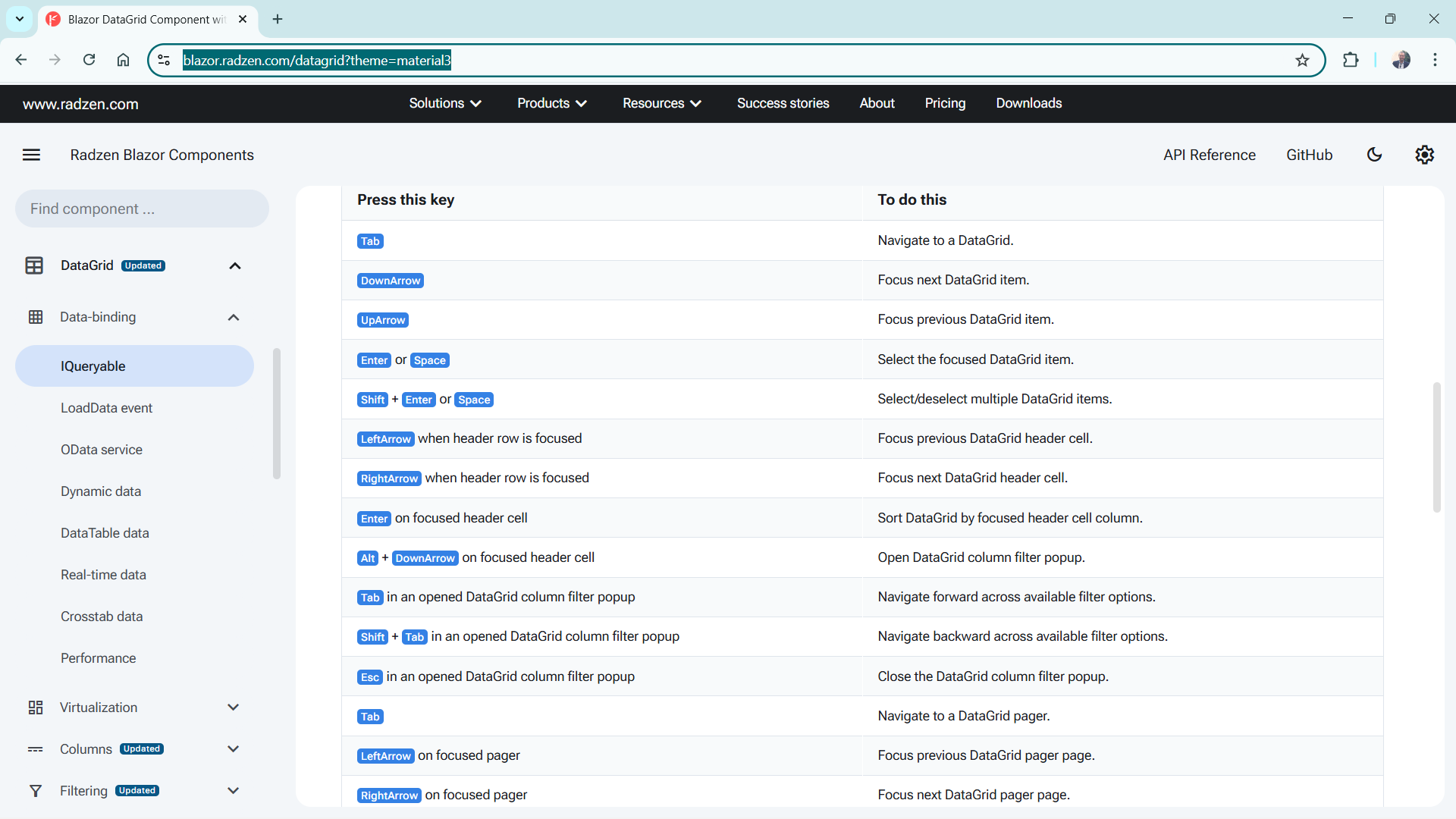The width and height of the screenshot is (1456, 819).
Task: Go to browser home page icon
Action: [x=123, y=60]
